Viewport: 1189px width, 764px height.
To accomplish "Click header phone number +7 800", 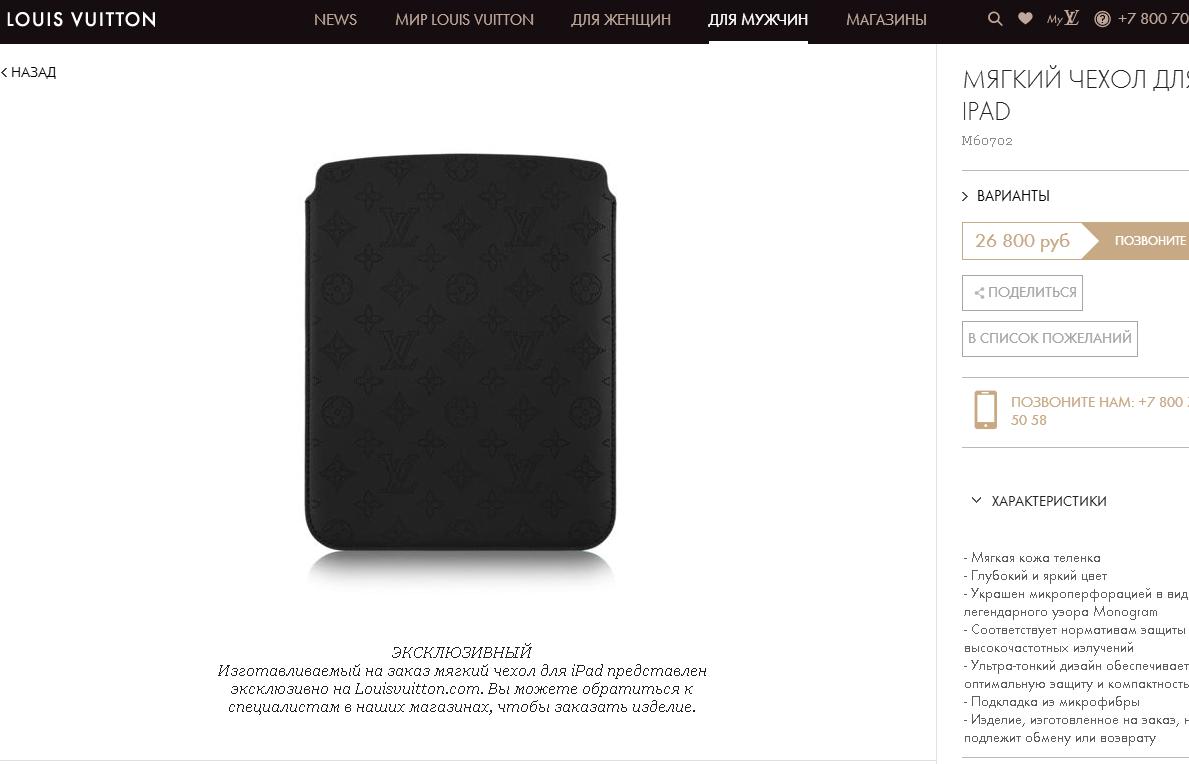I will tap(1153, 19).
